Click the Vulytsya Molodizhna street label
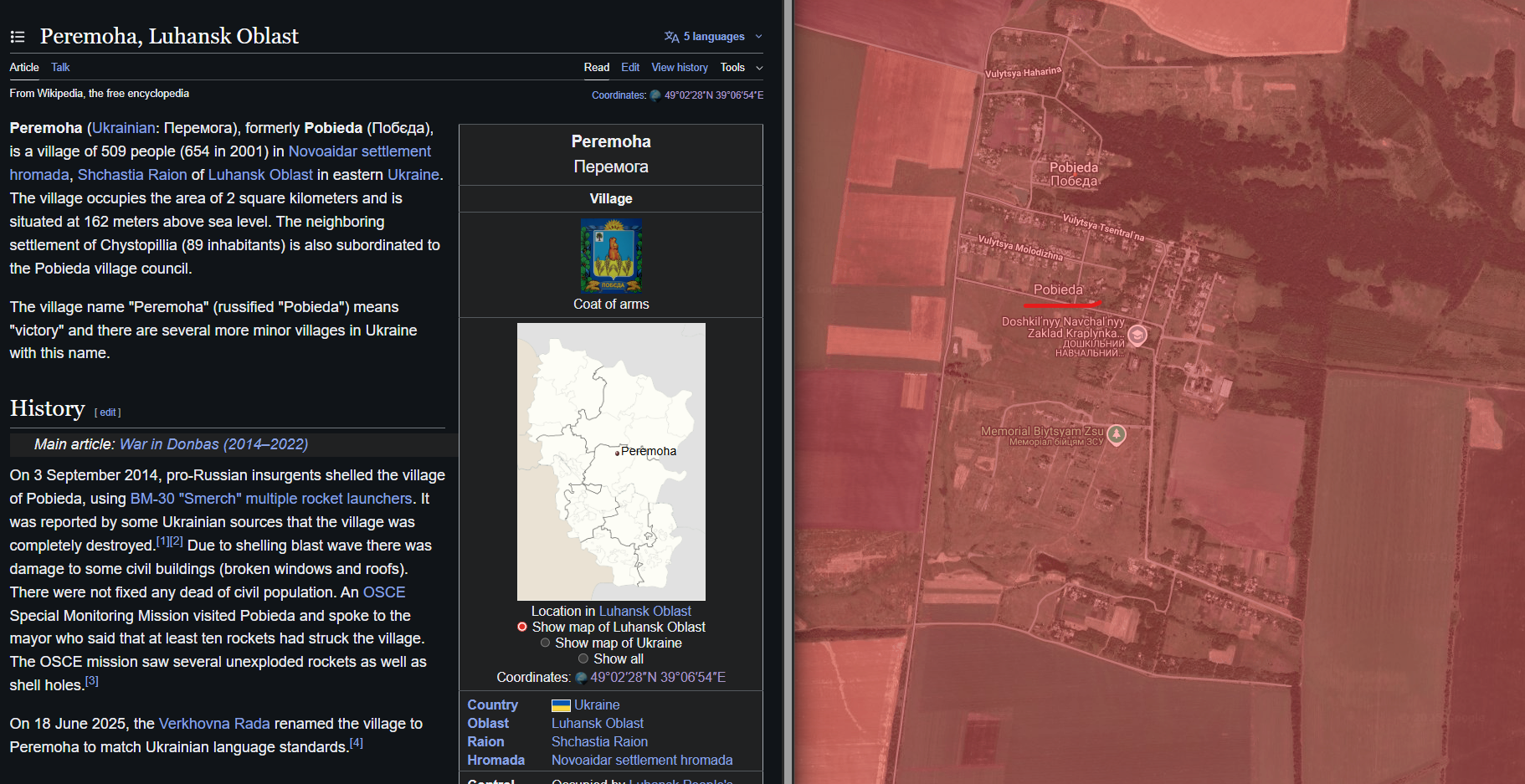Screen dimensions: 1525x784 [x=1020, y=248]
